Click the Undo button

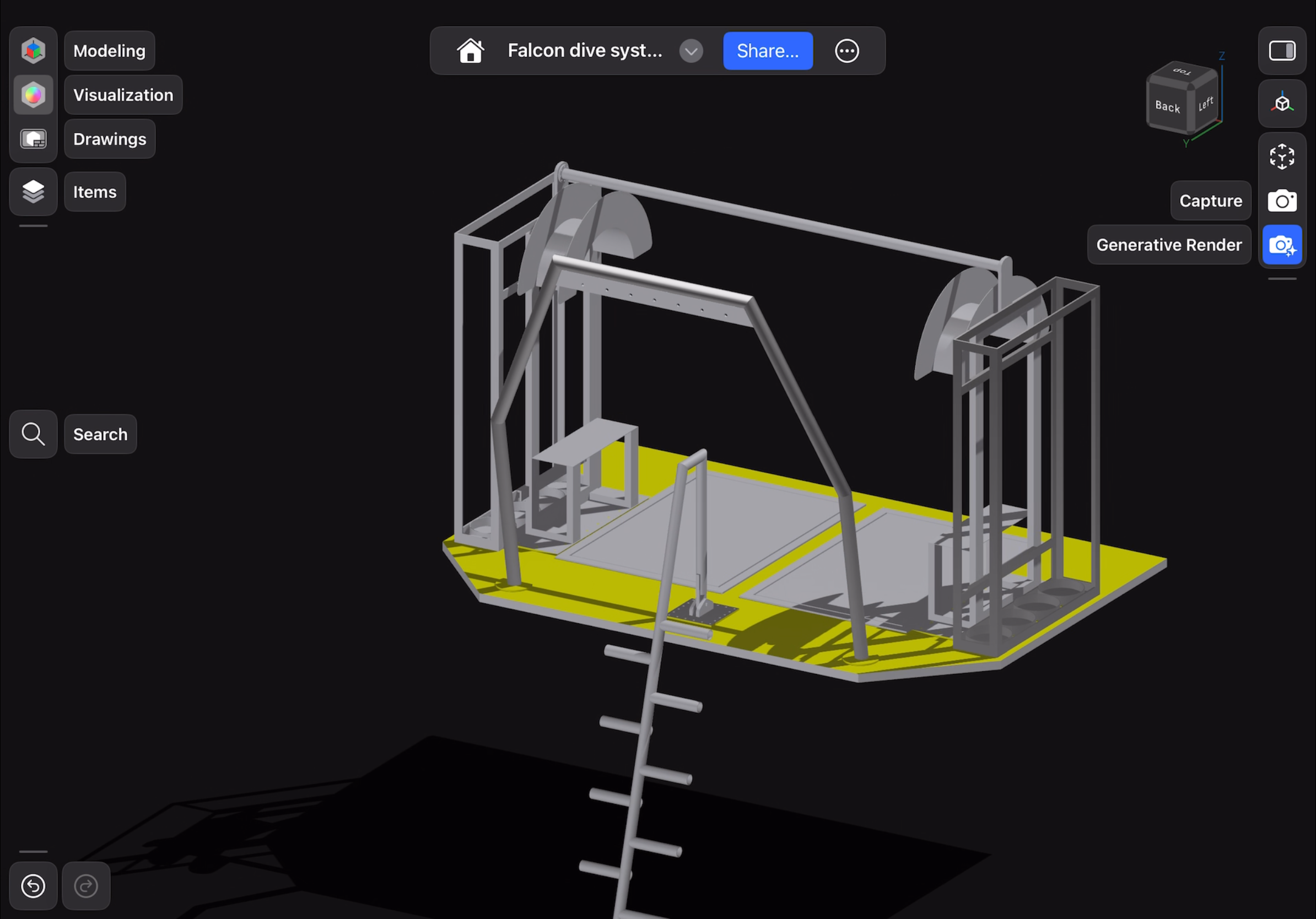(33, 885)
